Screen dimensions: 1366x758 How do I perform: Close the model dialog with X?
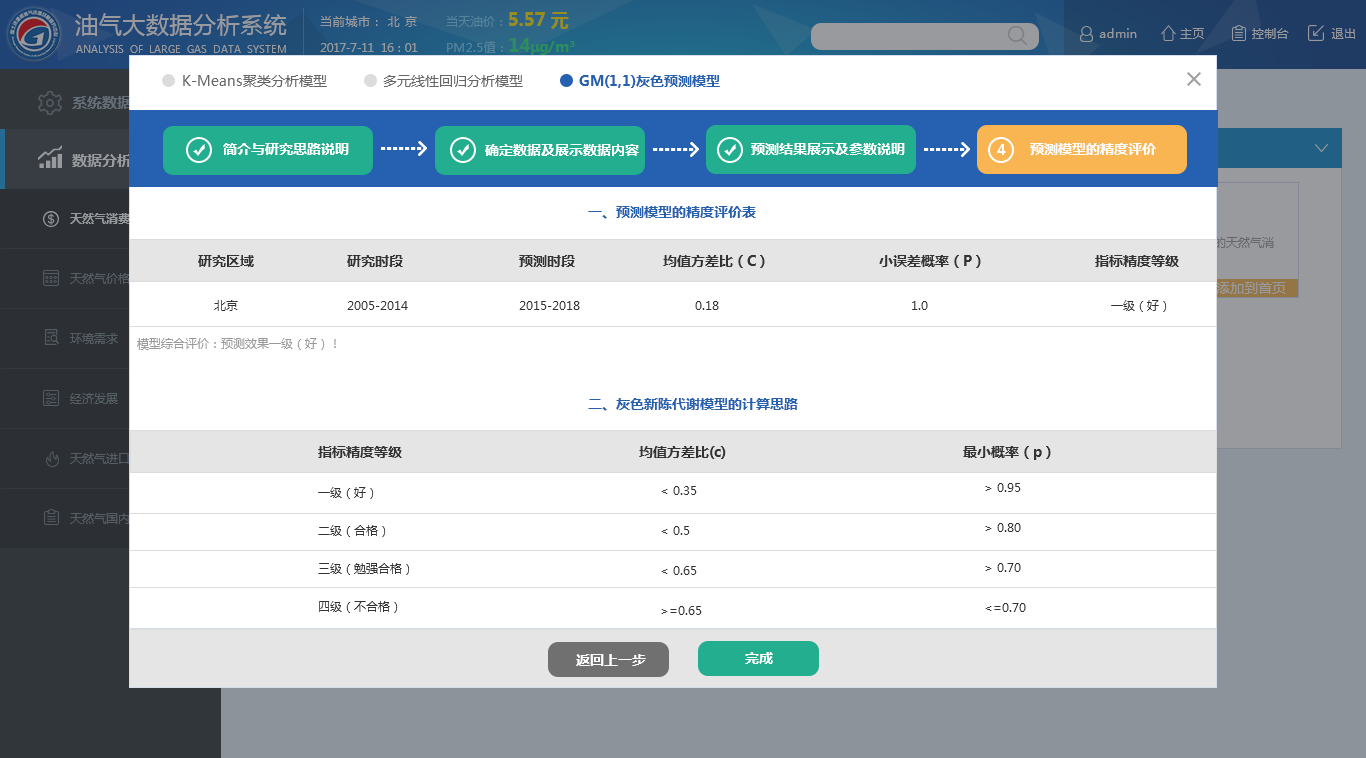click(x=1193, y=79)
